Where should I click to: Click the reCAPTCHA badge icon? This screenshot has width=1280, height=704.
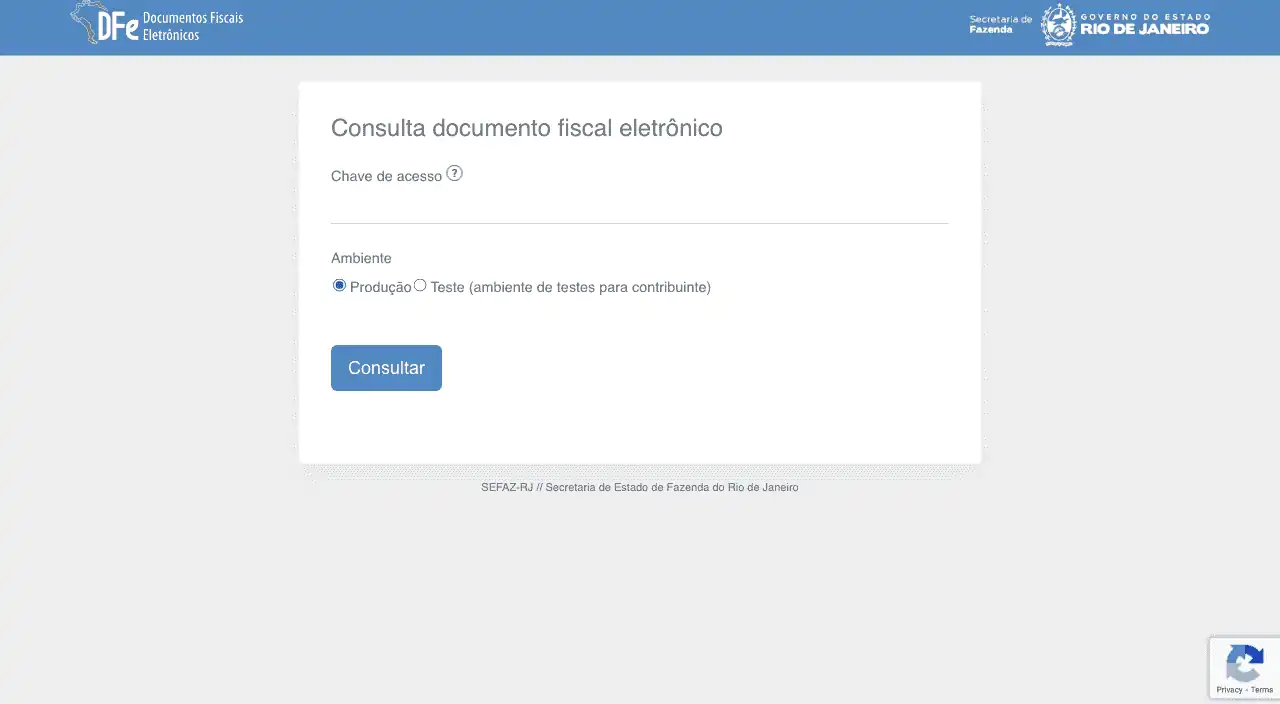[x=1245, y=664]
